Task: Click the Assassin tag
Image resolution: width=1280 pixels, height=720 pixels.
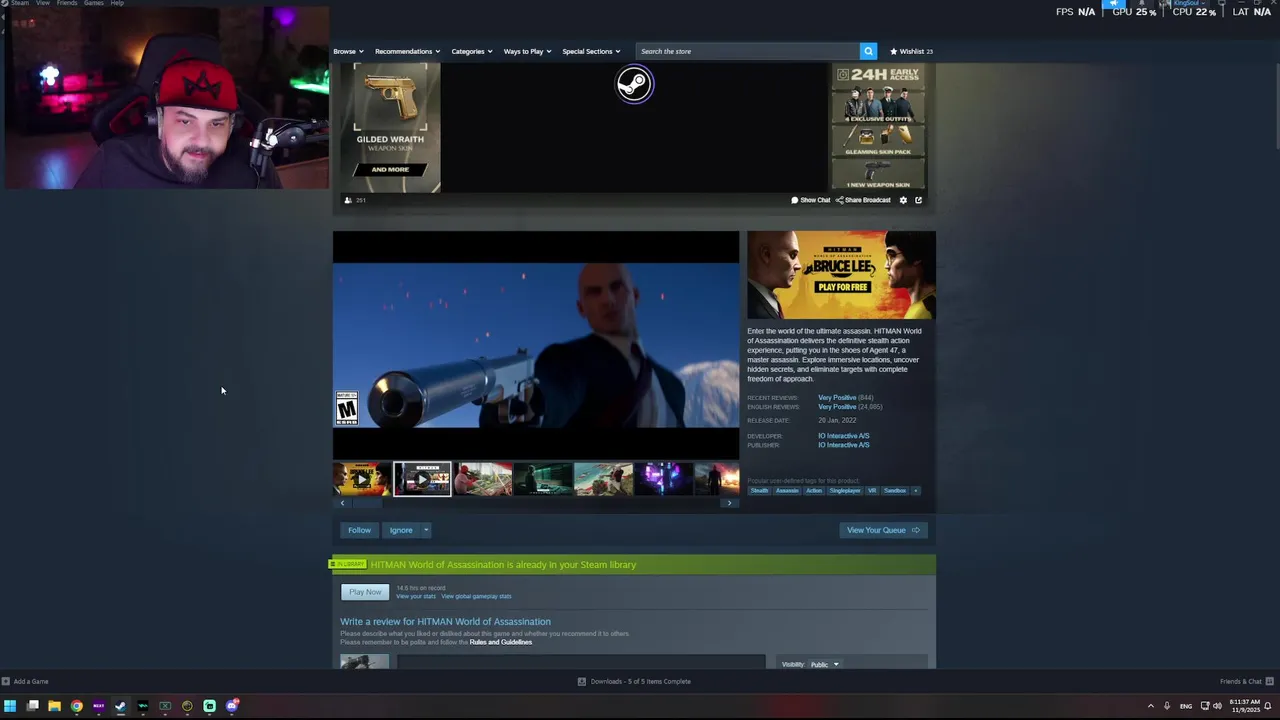Action: (787, 490)
